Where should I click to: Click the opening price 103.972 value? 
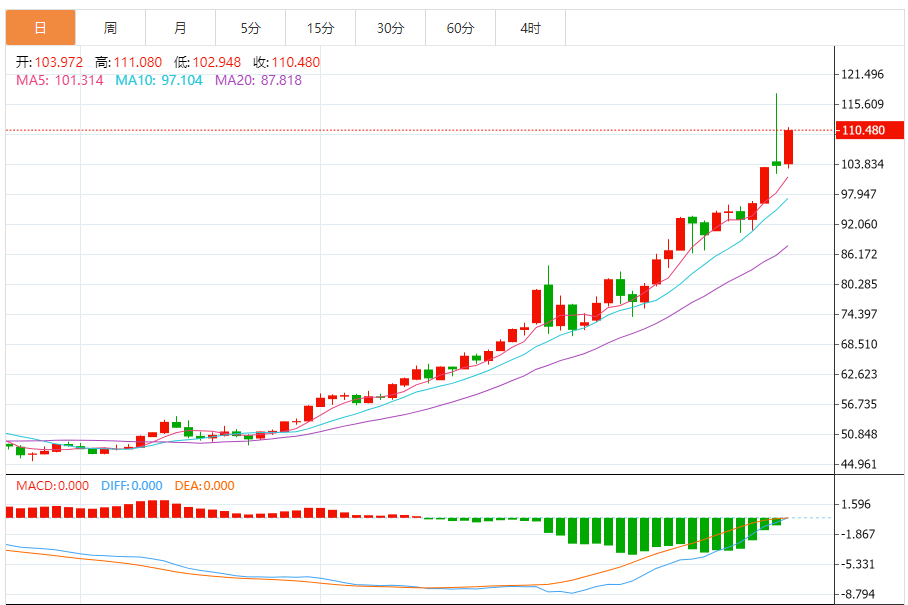click(x=57, y=62)
